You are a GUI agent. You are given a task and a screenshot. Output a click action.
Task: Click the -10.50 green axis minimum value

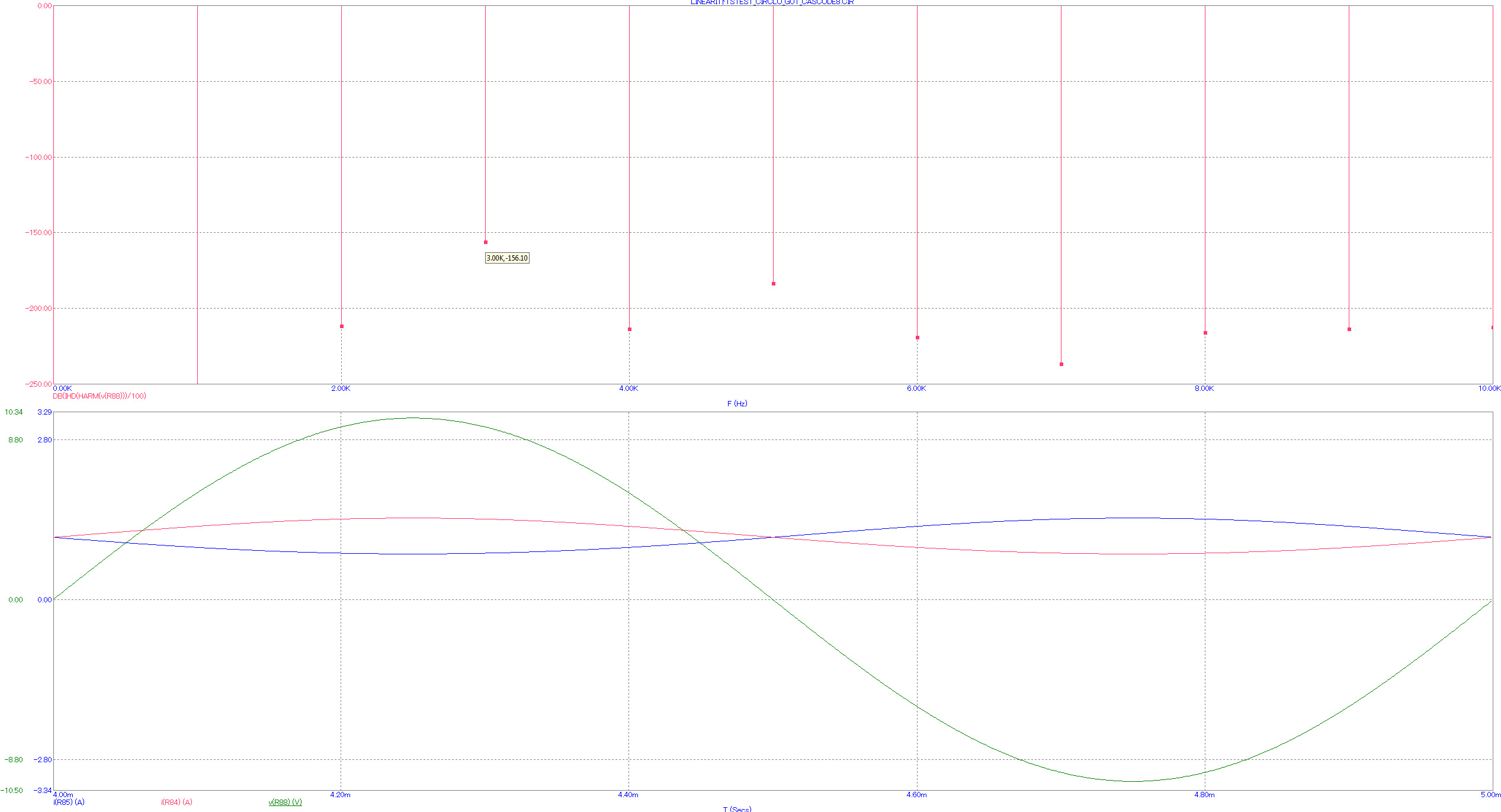12,791
